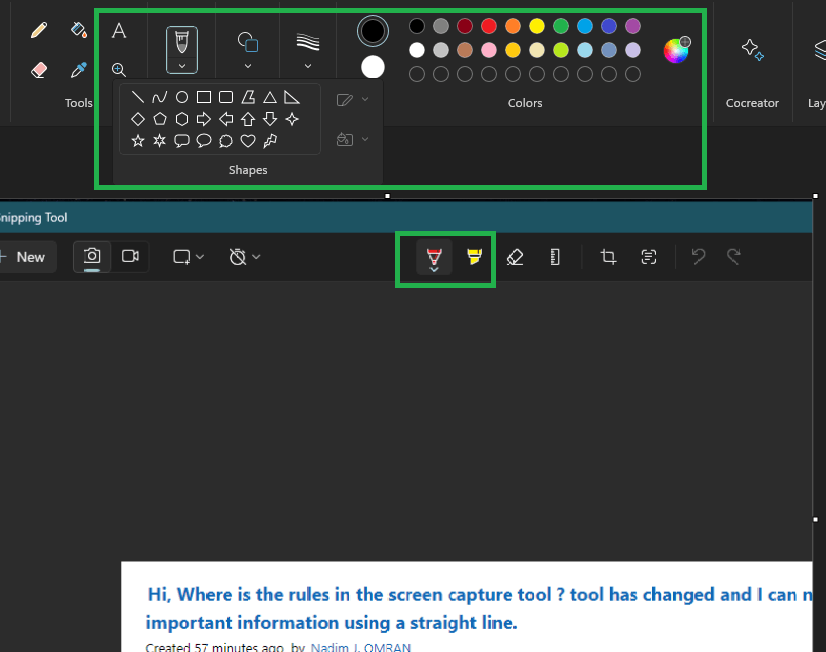
Task: Select the Brushes tool
Action: 182,42
